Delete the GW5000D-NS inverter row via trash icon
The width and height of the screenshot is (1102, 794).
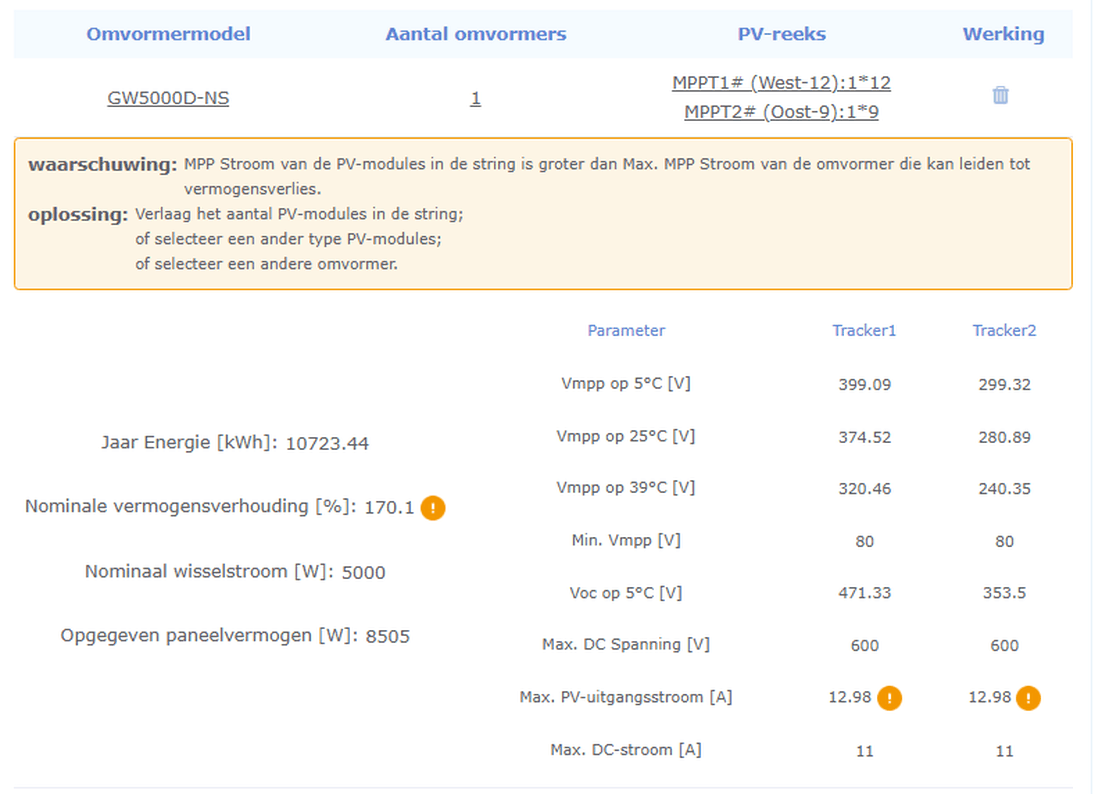[x=1000, y=95]
